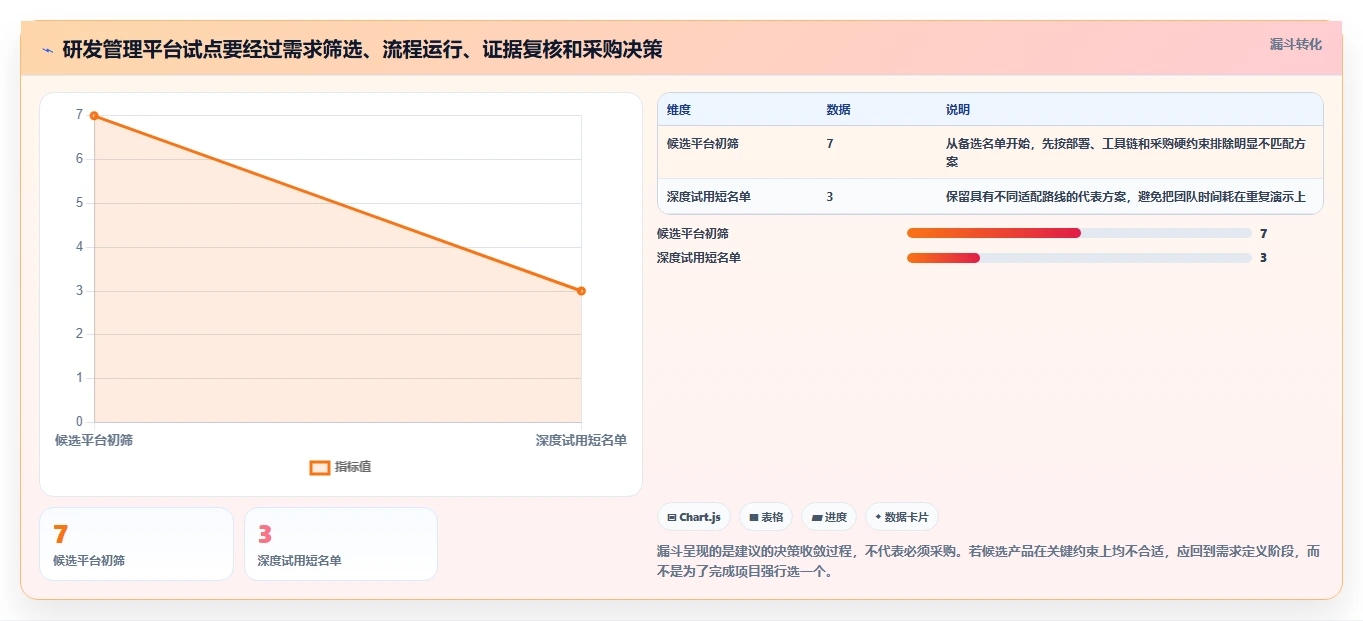
Task: Click the 深度试用短名单 x-axis label
Action: (581, 440)
